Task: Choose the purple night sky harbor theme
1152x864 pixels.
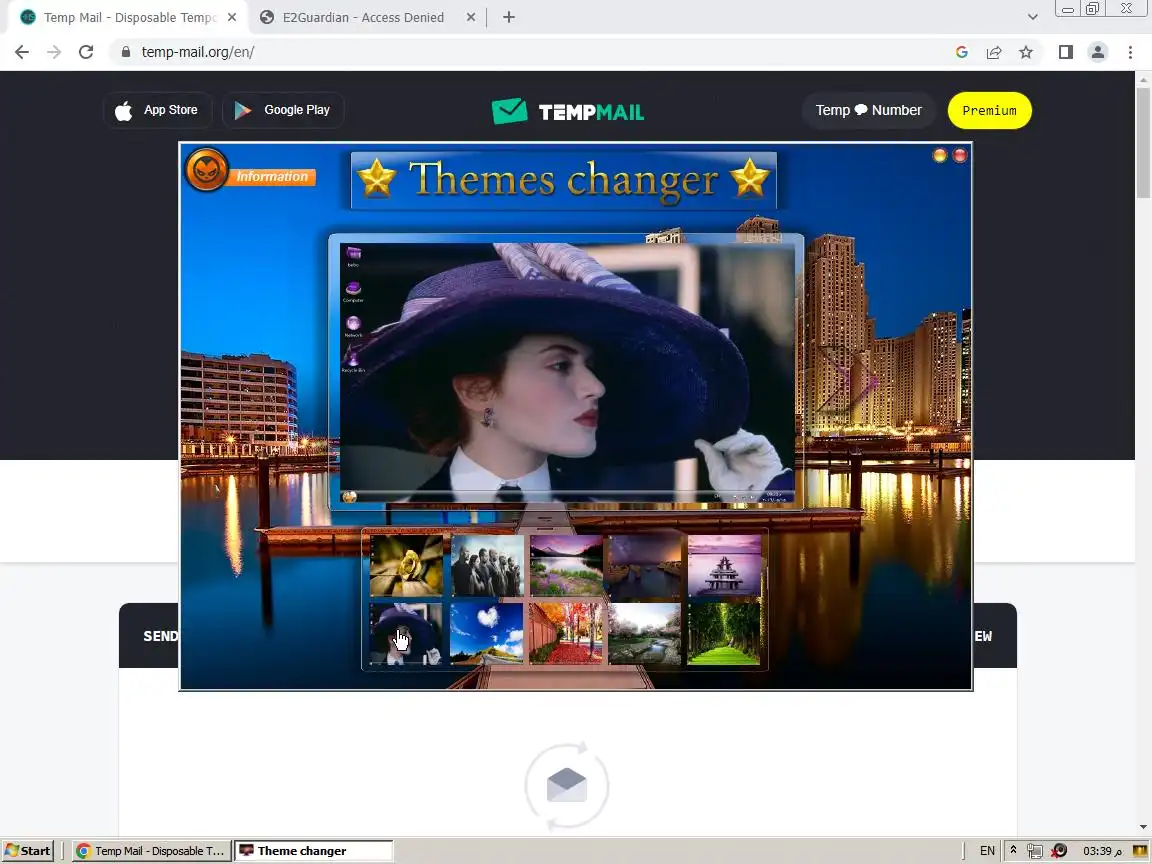Action: [645, 565]
